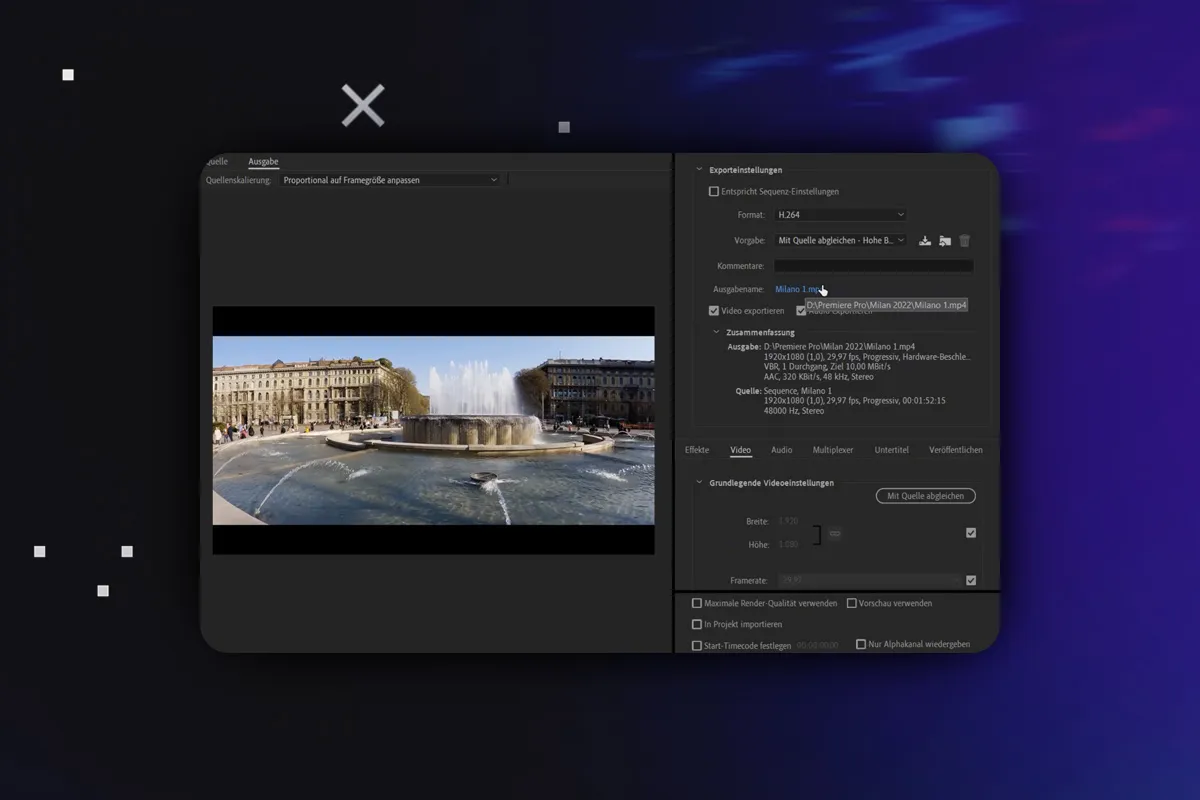Toggle the width-height link chain icon
This screenshot has height=800, width=1200.
[835, 533]
